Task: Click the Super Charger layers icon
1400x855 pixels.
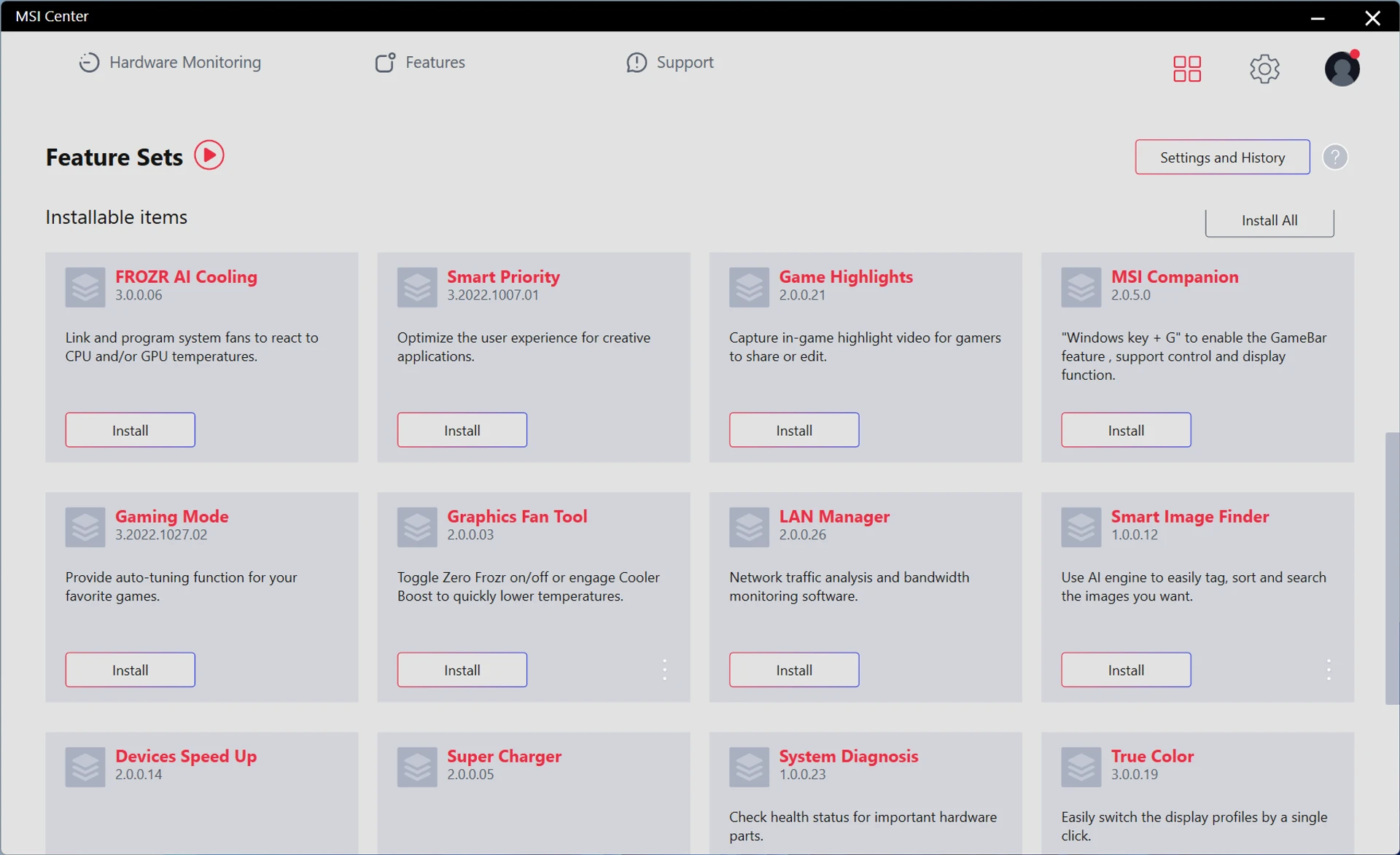Action: tap(417, 767)
